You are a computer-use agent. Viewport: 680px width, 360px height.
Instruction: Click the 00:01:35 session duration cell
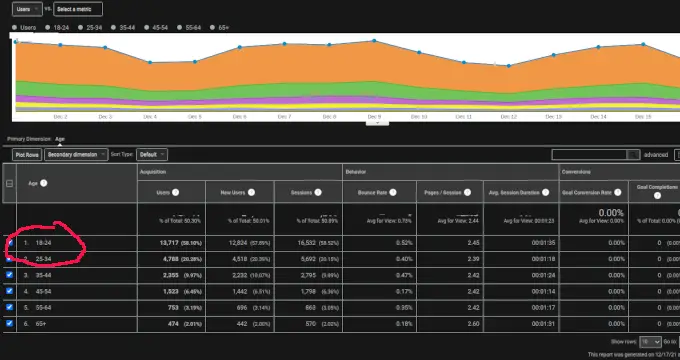point(544,243)
